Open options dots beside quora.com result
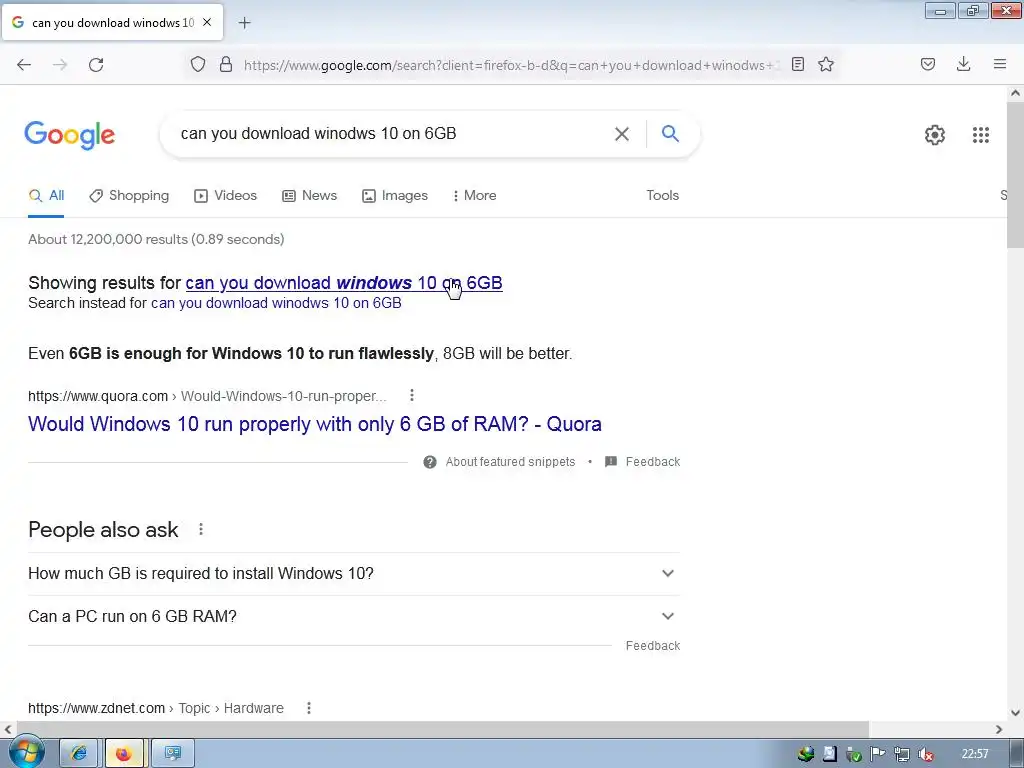1024x768 pixels. (x=411, y=395)
